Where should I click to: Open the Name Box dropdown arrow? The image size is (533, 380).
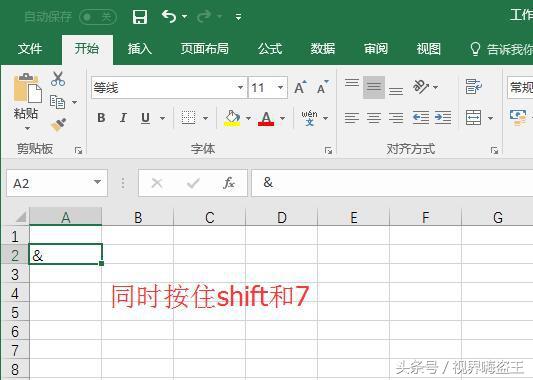pyautogui.click(x=98, y=182)
